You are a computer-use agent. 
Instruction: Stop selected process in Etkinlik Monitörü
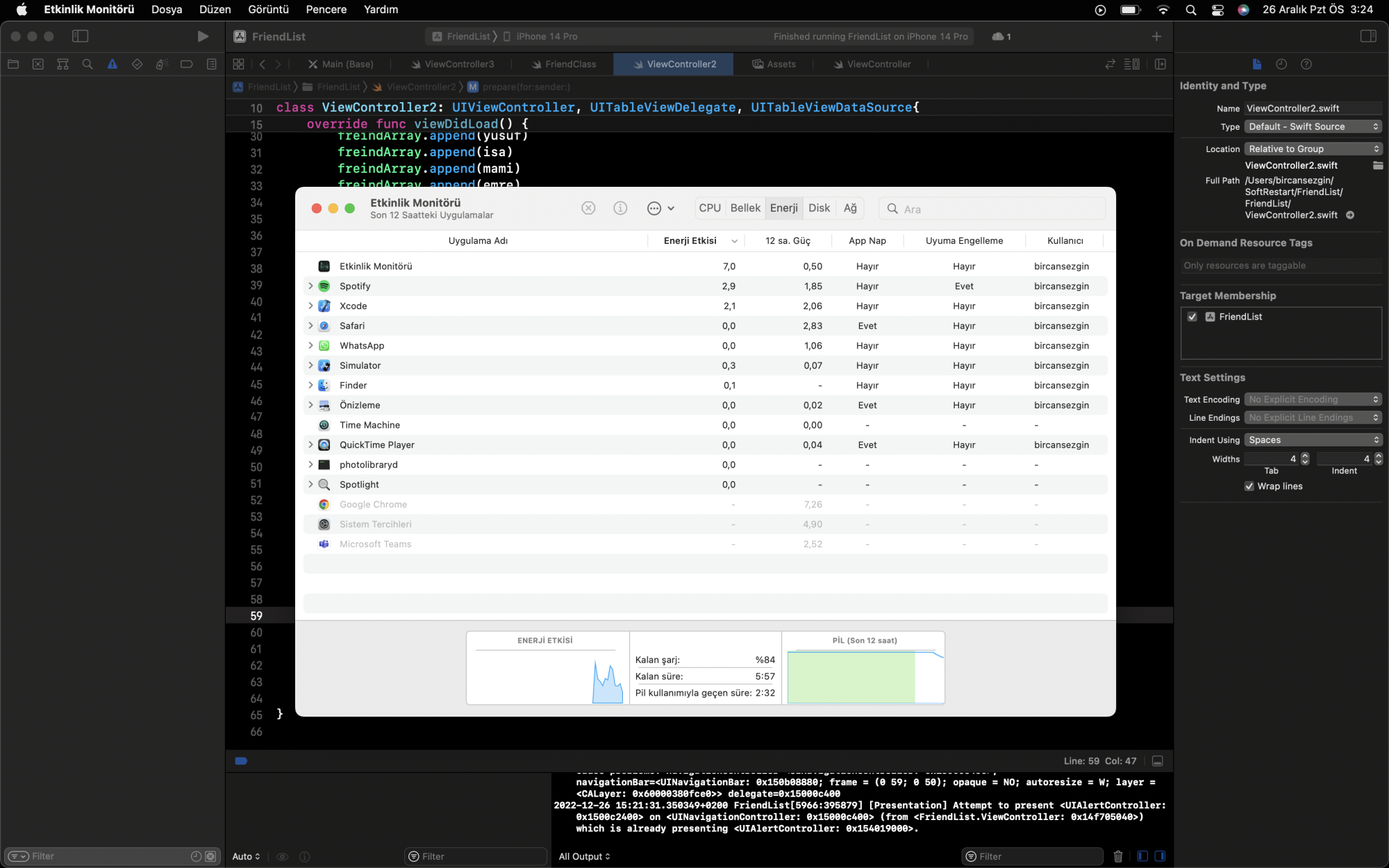tap(588, 208)
